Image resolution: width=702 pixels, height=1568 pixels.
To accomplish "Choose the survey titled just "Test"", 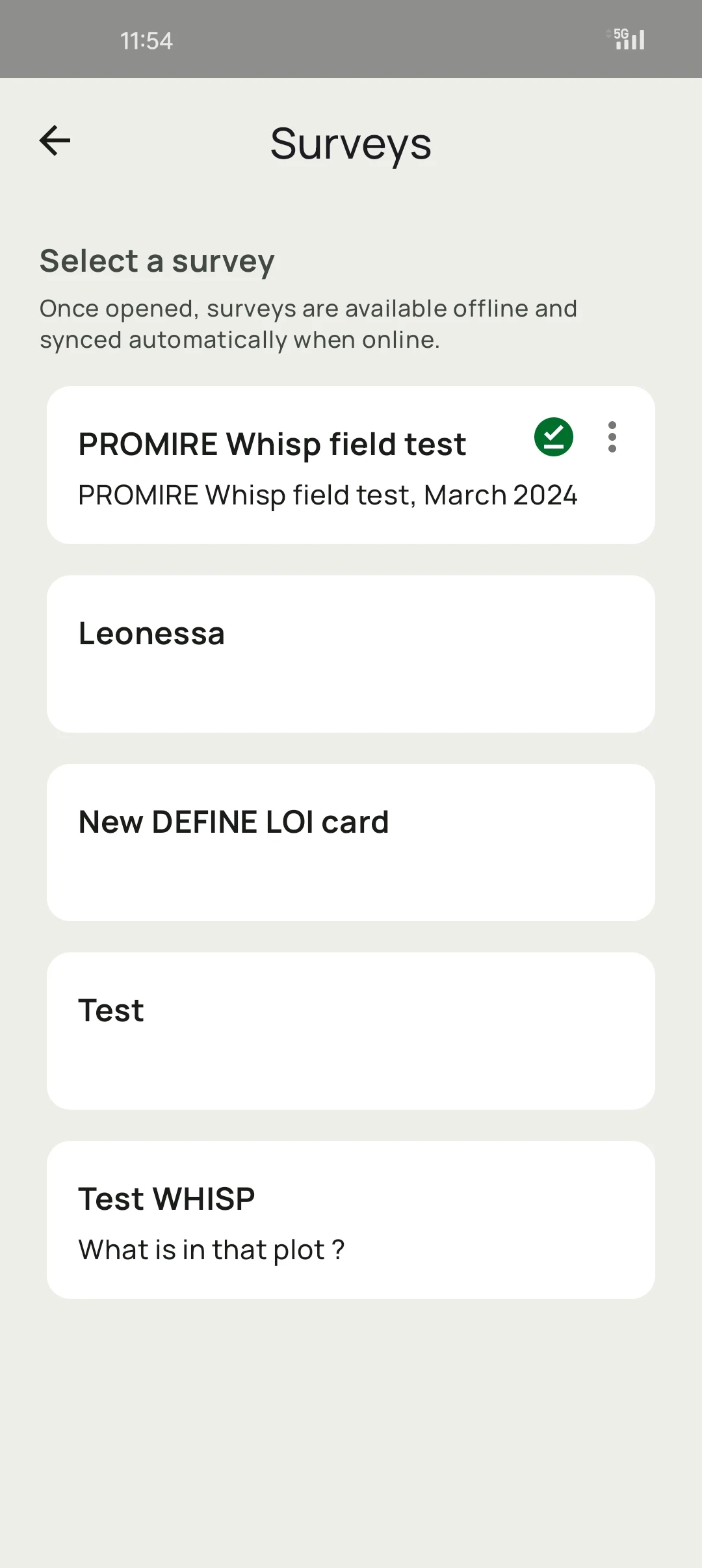I will point(111,1010).
